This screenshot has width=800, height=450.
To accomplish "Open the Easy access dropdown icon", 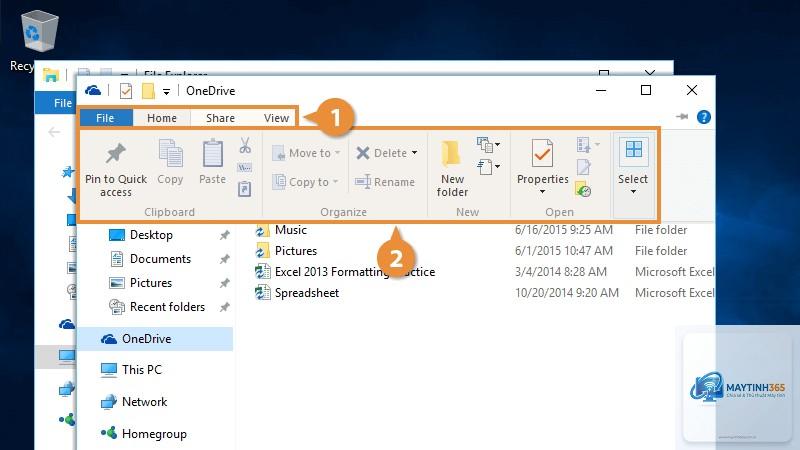I will coord(488,166).
